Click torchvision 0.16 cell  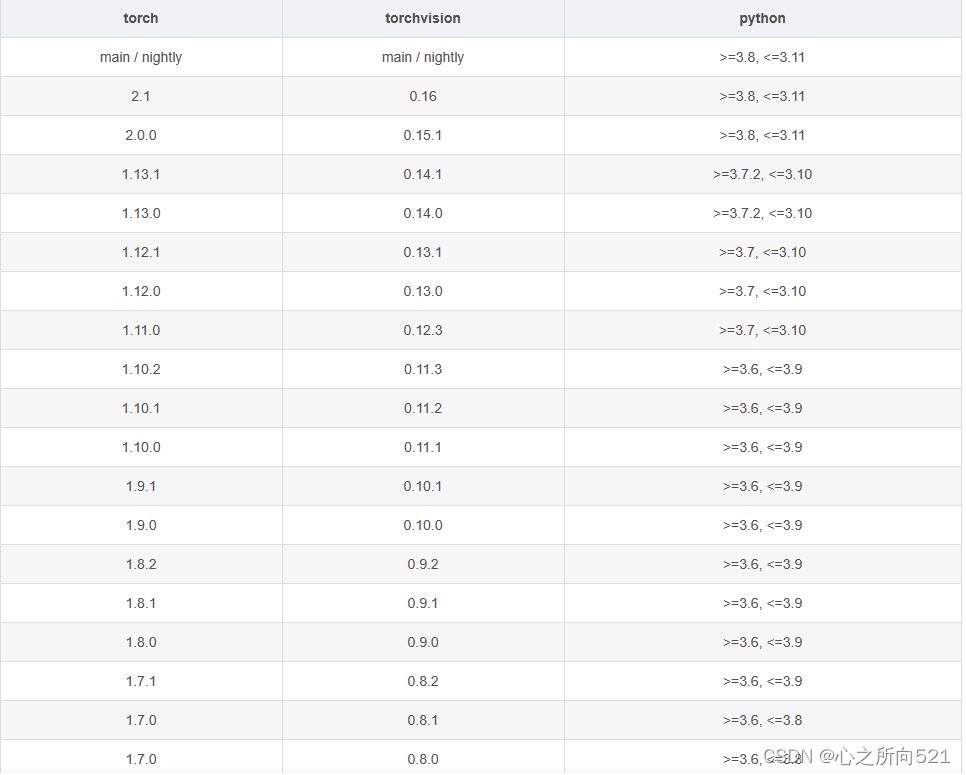423,96
